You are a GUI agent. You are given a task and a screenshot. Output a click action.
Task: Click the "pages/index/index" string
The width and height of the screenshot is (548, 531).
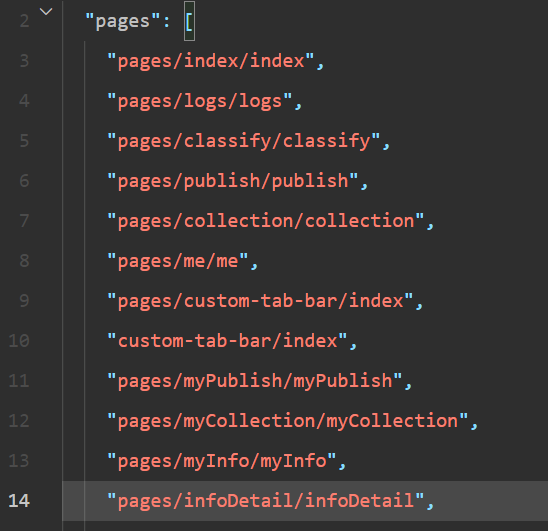[x=211, y=61]
